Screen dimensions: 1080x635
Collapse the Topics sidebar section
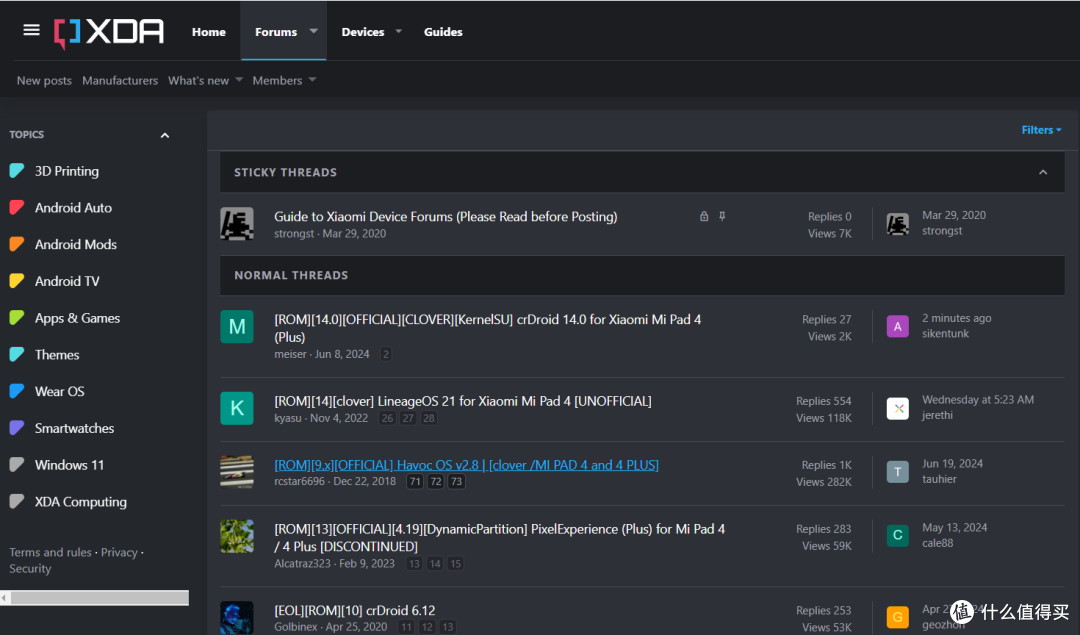[x=165, y=135]
